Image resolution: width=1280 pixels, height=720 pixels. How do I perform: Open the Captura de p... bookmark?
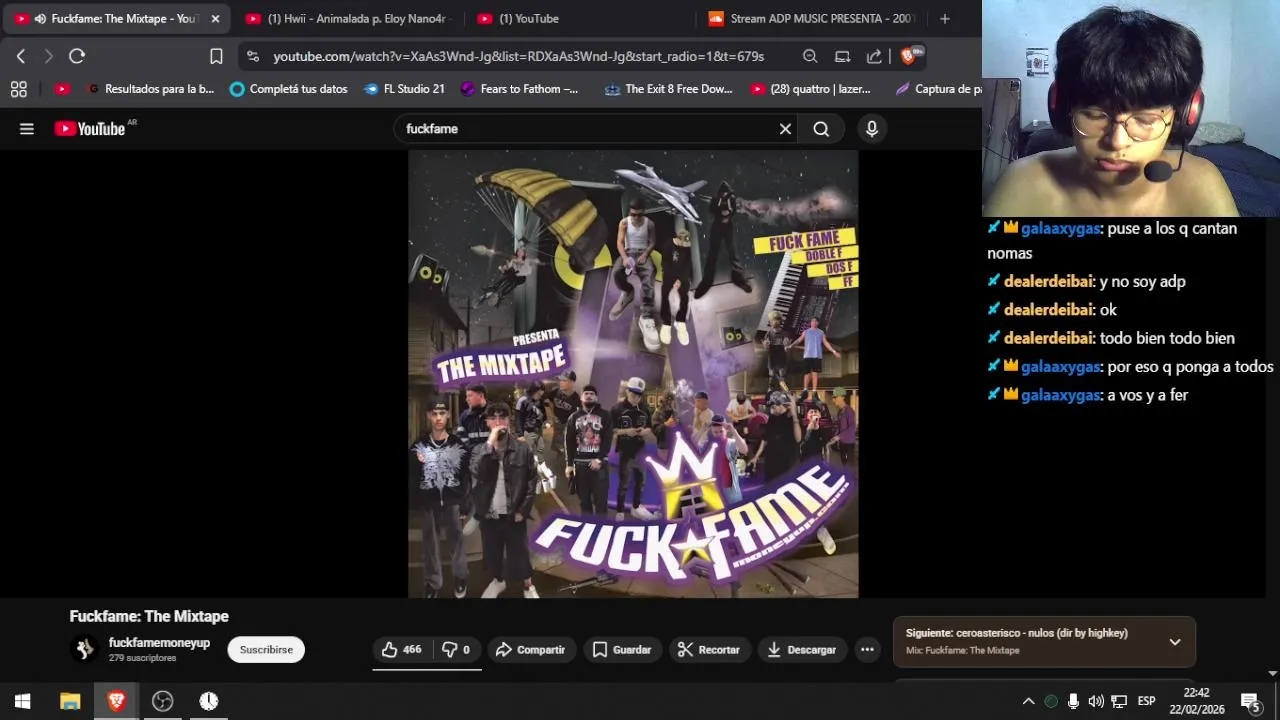tap(938, 89)
